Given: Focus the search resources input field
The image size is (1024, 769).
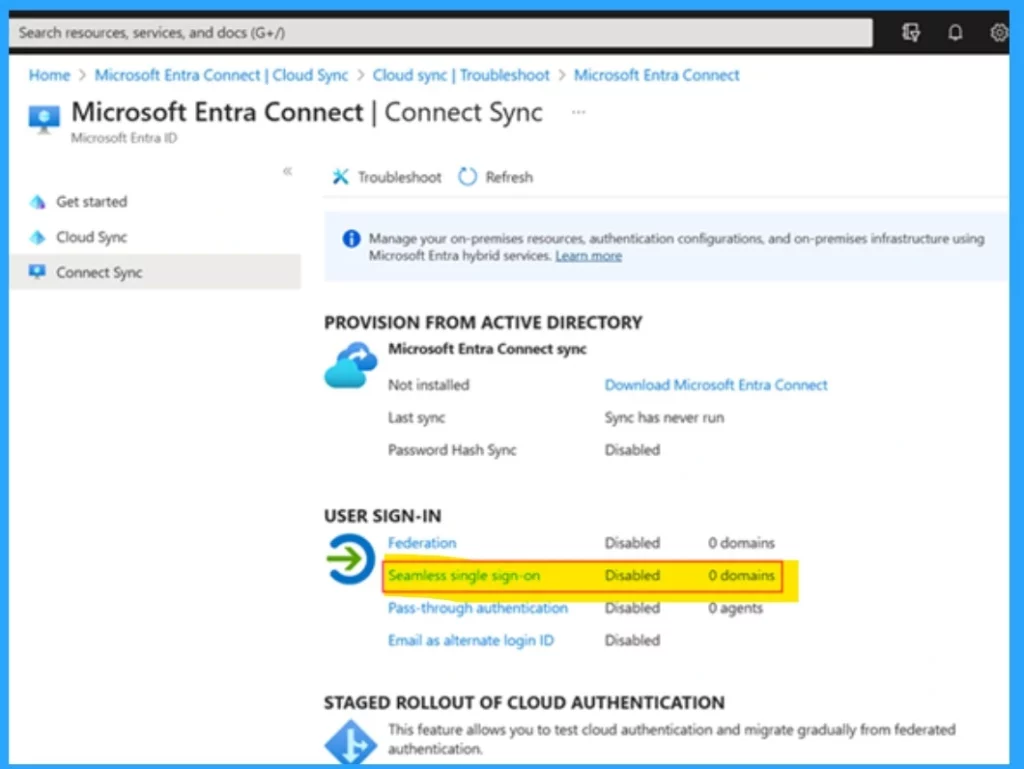Looking at the screenshot, I should click(x=441, y=33).
